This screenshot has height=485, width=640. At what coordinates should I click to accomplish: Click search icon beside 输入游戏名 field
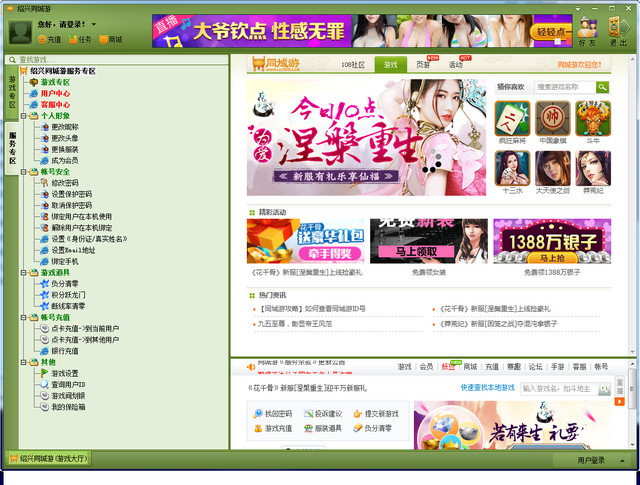tap(604, 389)
